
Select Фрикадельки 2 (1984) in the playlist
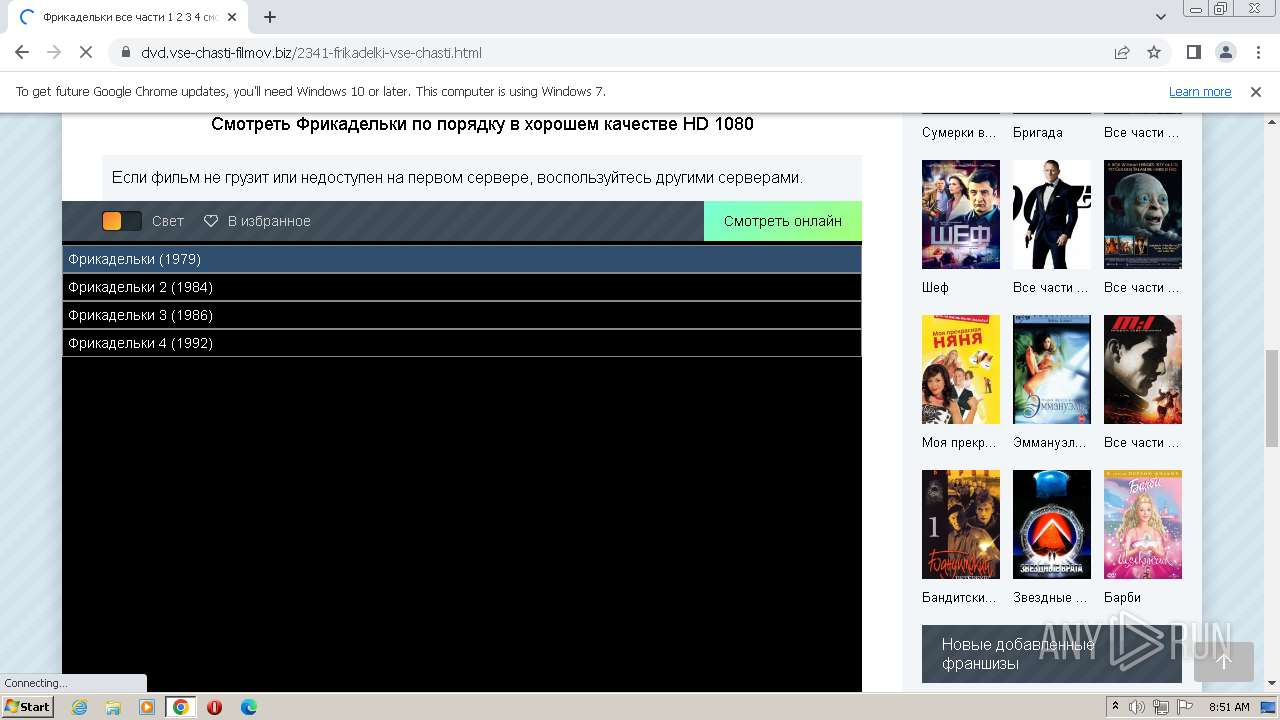(x=462, y=287)
